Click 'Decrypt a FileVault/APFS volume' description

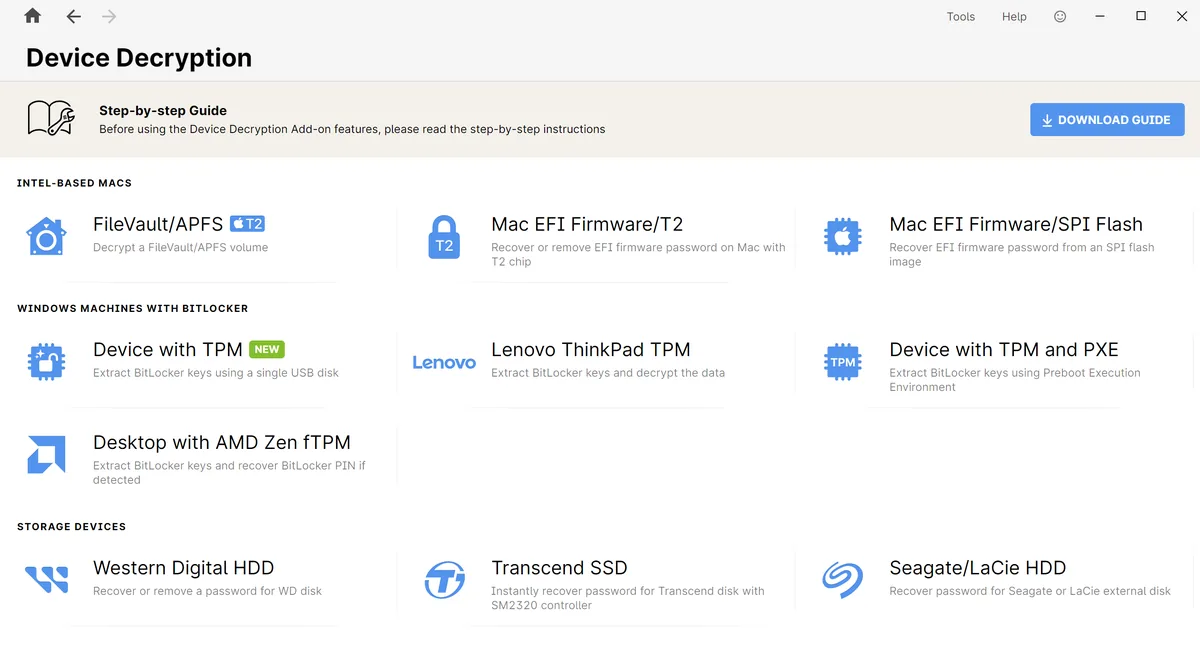pyautogui.click(x=181, y=247)
